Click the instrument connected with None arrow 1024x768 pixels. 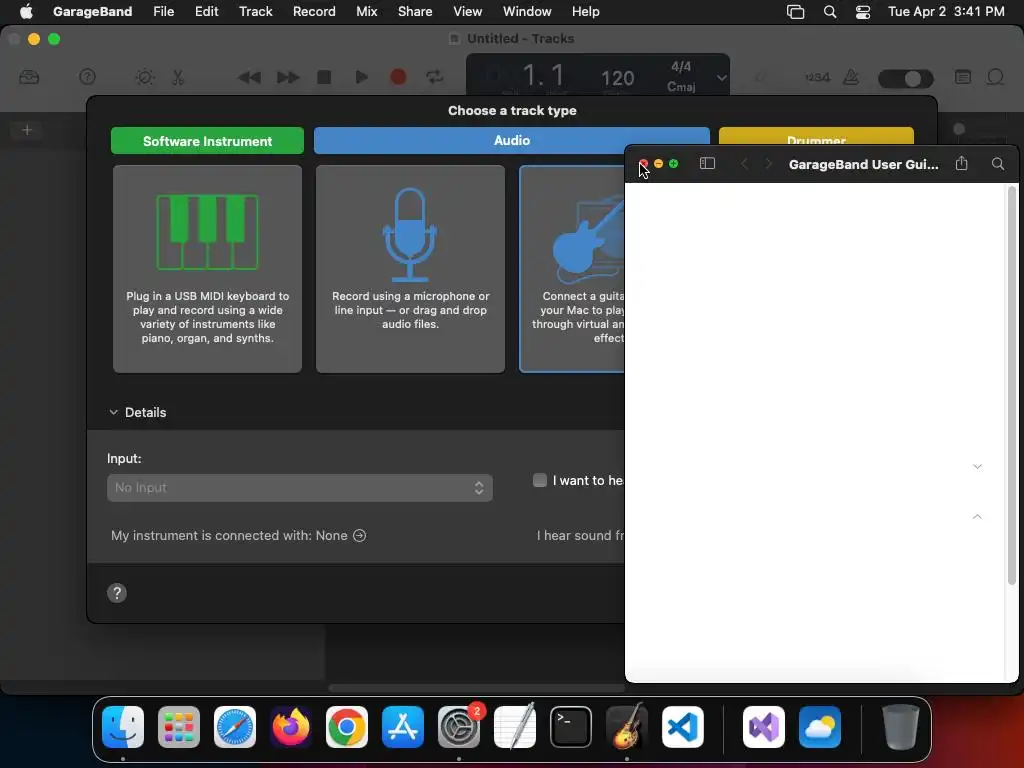[x=359, y=536]
